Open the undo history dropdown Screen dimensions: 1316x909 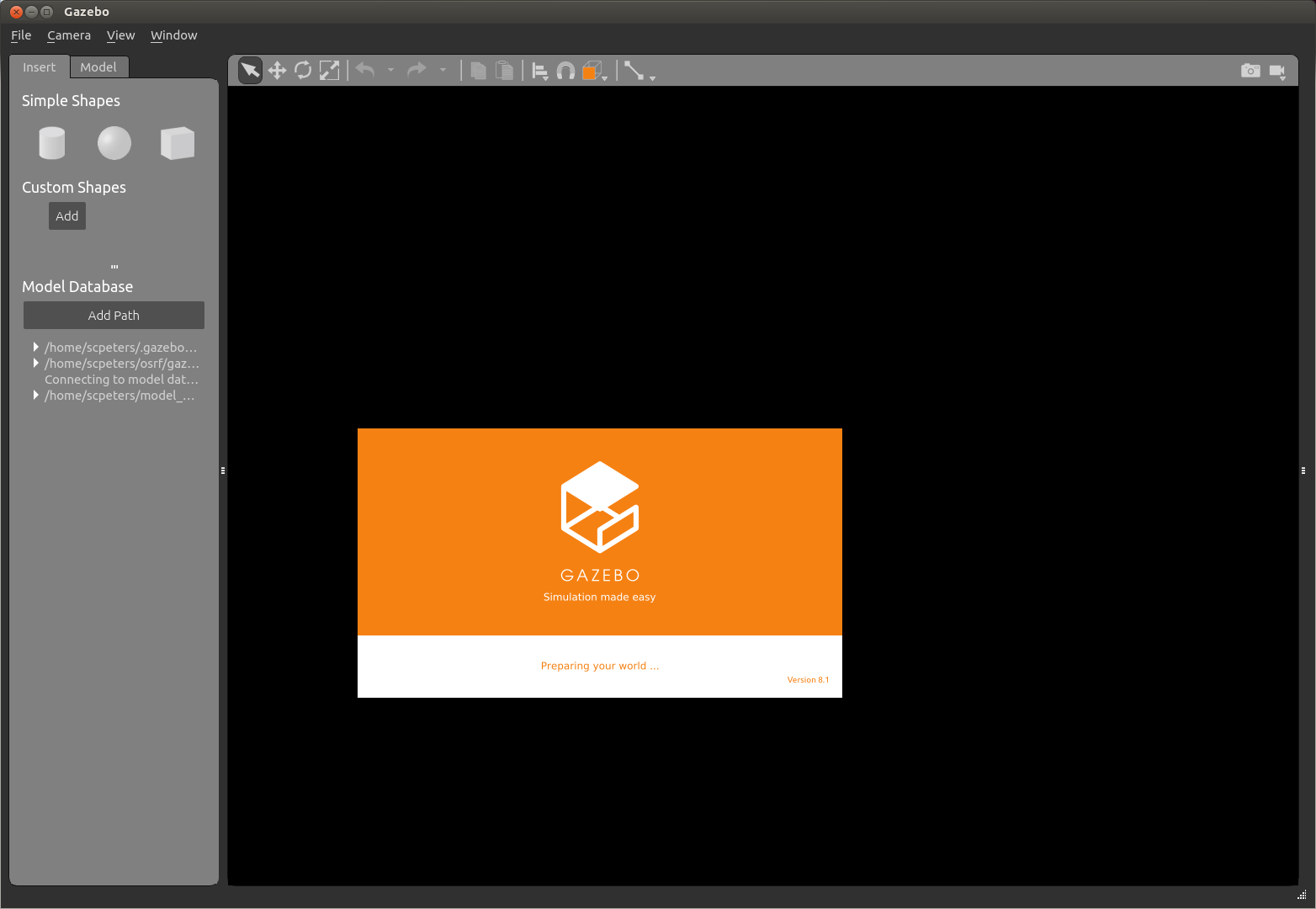point(390,70)
